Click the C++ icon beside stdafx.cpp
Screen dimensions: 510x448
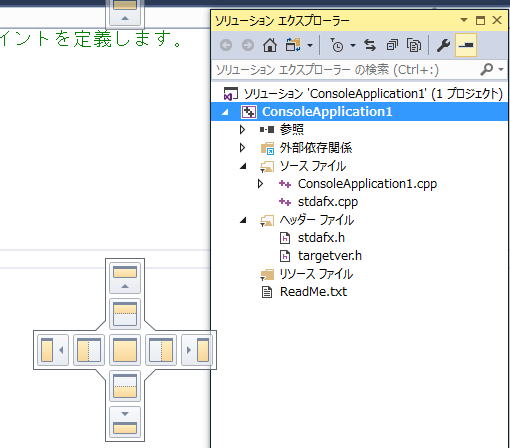(x=285, y=202)
